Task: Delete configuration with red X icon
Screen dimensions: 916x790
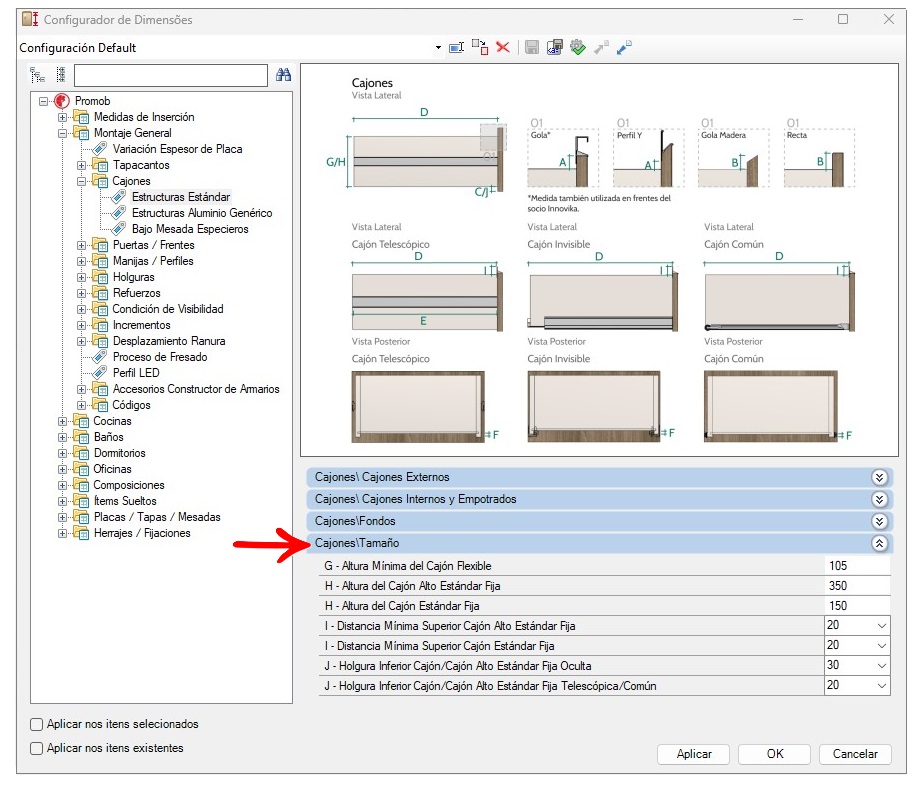Action: [x=503, y=47]
